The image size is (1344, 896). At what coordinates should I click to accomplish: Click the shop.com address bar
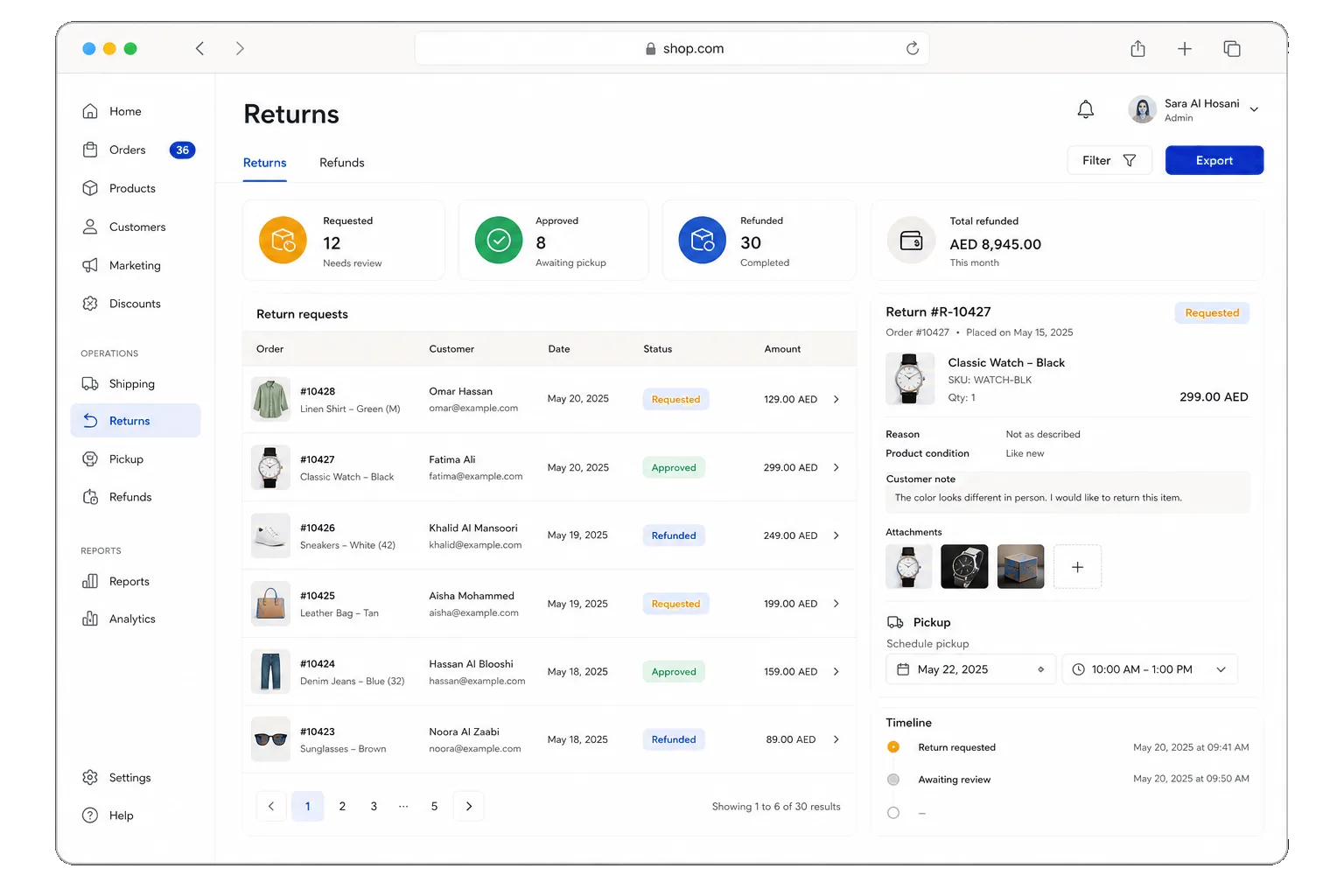[x=672, y=48]
